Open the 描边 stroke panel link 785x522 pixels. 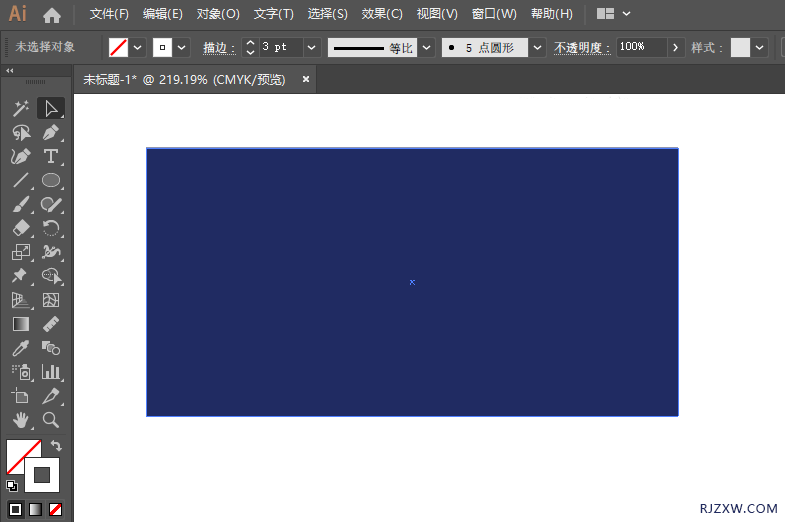219,48
